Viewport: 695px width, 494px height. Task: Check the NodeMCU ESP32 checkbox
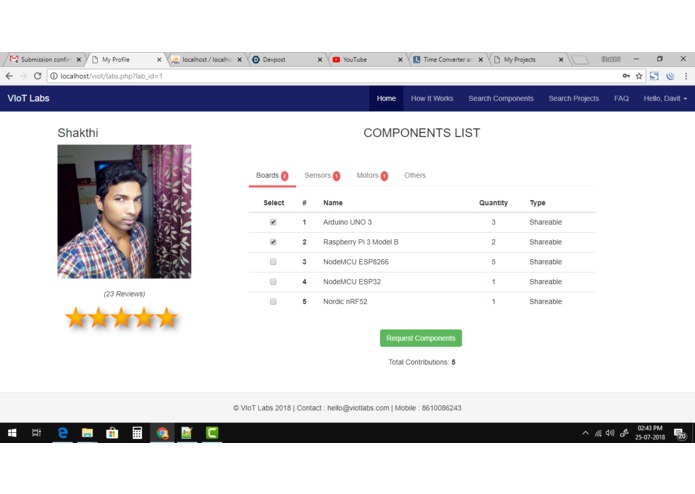(x=273, y=281)
